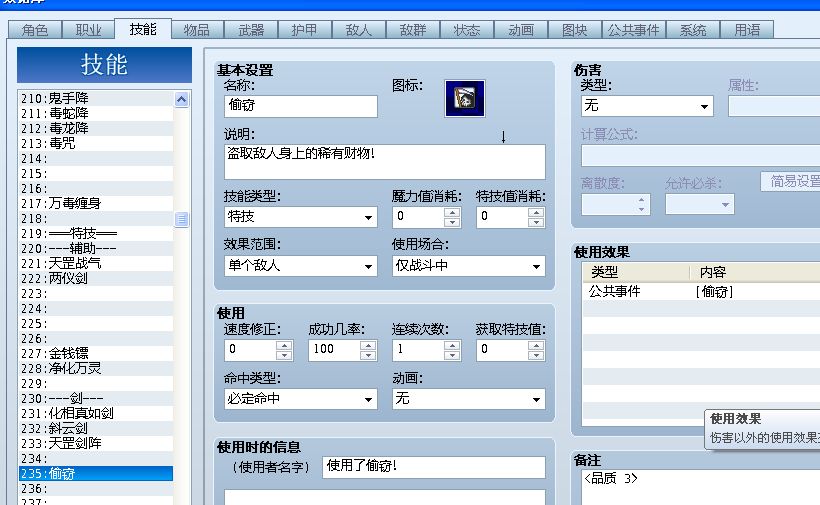The width and height of the screenshot is (820, 505).
Task: Decrease the 获取特技值 spinner value
Action: [x=536, y=355]
